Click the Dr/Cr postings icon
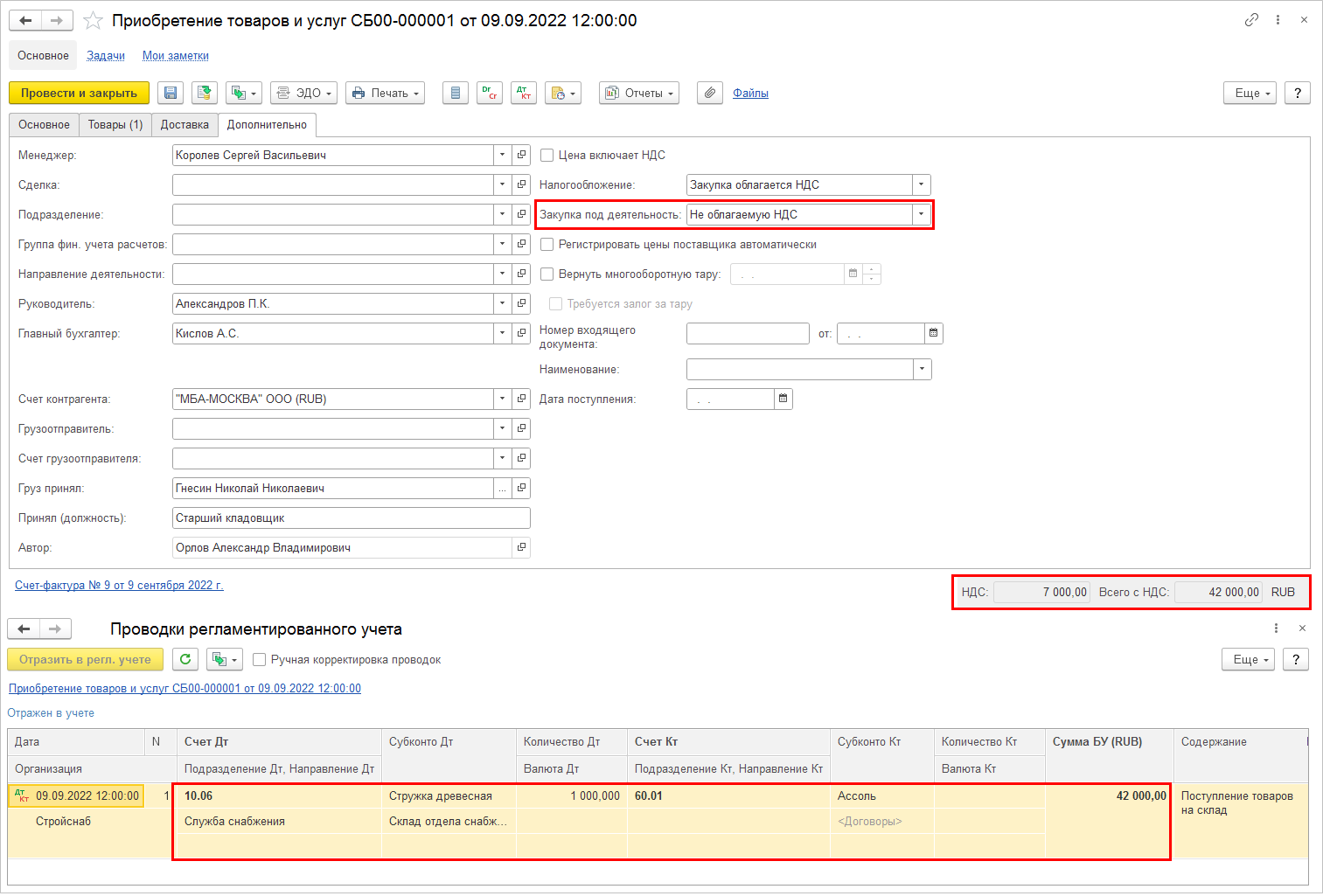The height and width of the screenshot is (896, 1323). pyautogui.click(x=490, y=94)
